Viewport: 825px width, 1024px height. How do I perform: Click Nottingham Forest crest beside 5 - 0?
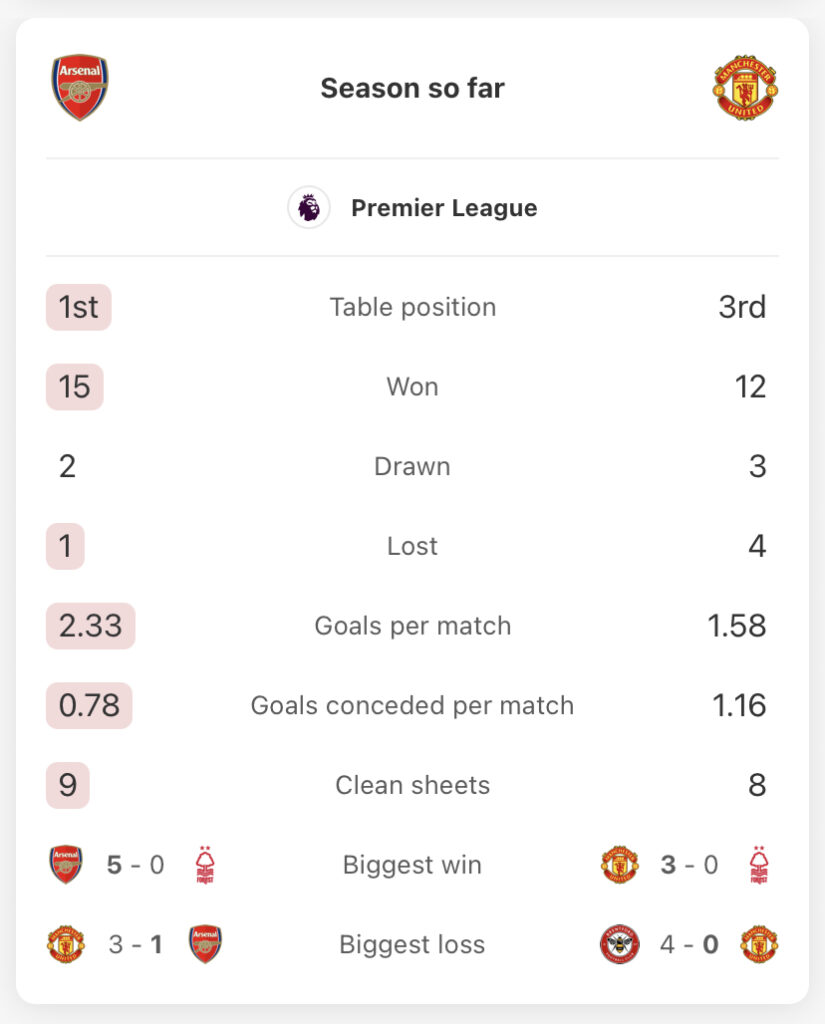[x=205, y=865]
